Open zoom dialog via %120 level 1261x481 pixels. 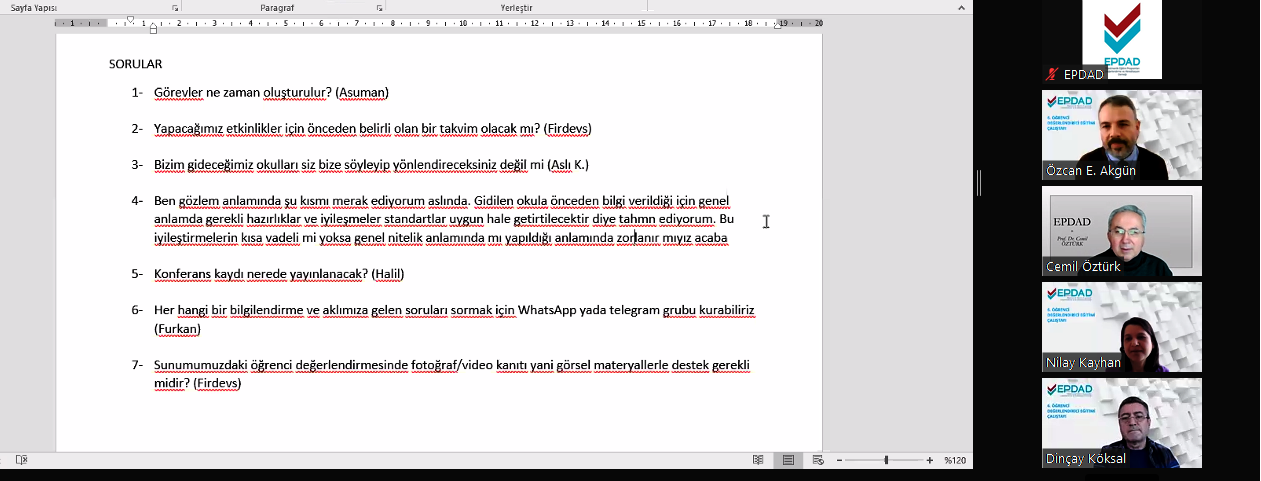tap(954, 460)
